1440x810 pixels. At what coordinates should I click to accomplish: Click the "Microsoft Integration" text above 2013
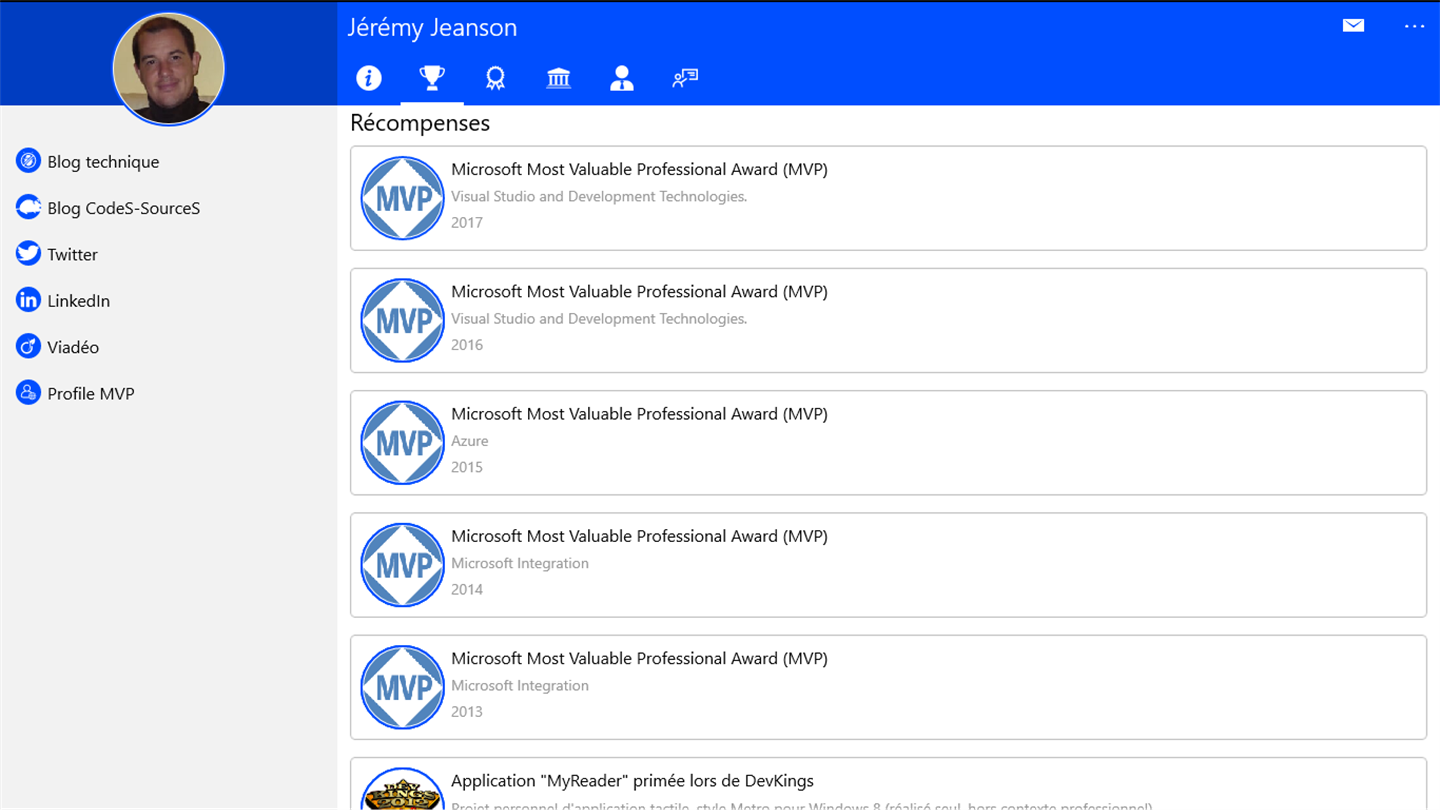520,685
